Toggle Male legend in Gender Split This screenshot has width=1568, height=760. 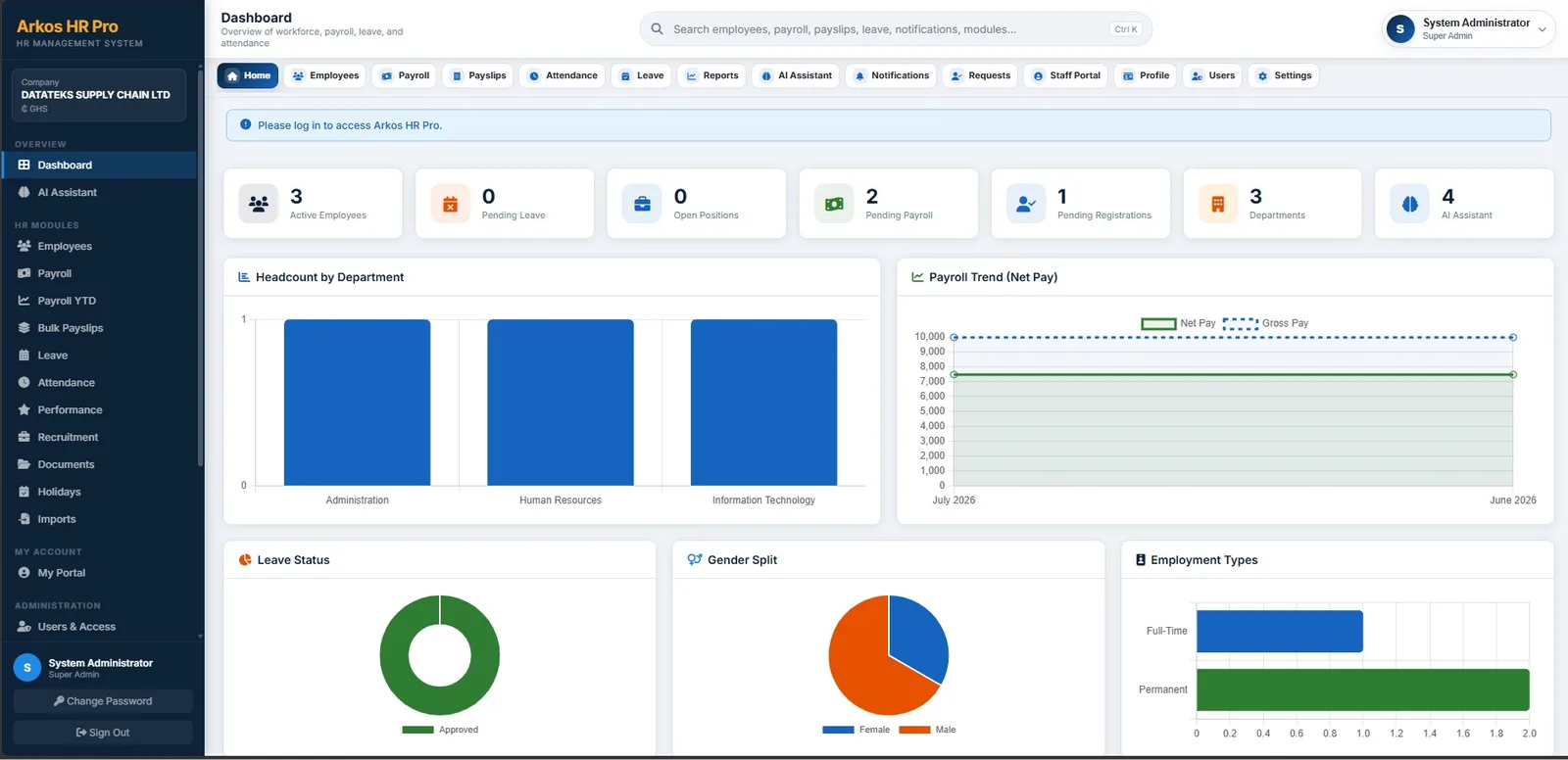tap(927, 730)
